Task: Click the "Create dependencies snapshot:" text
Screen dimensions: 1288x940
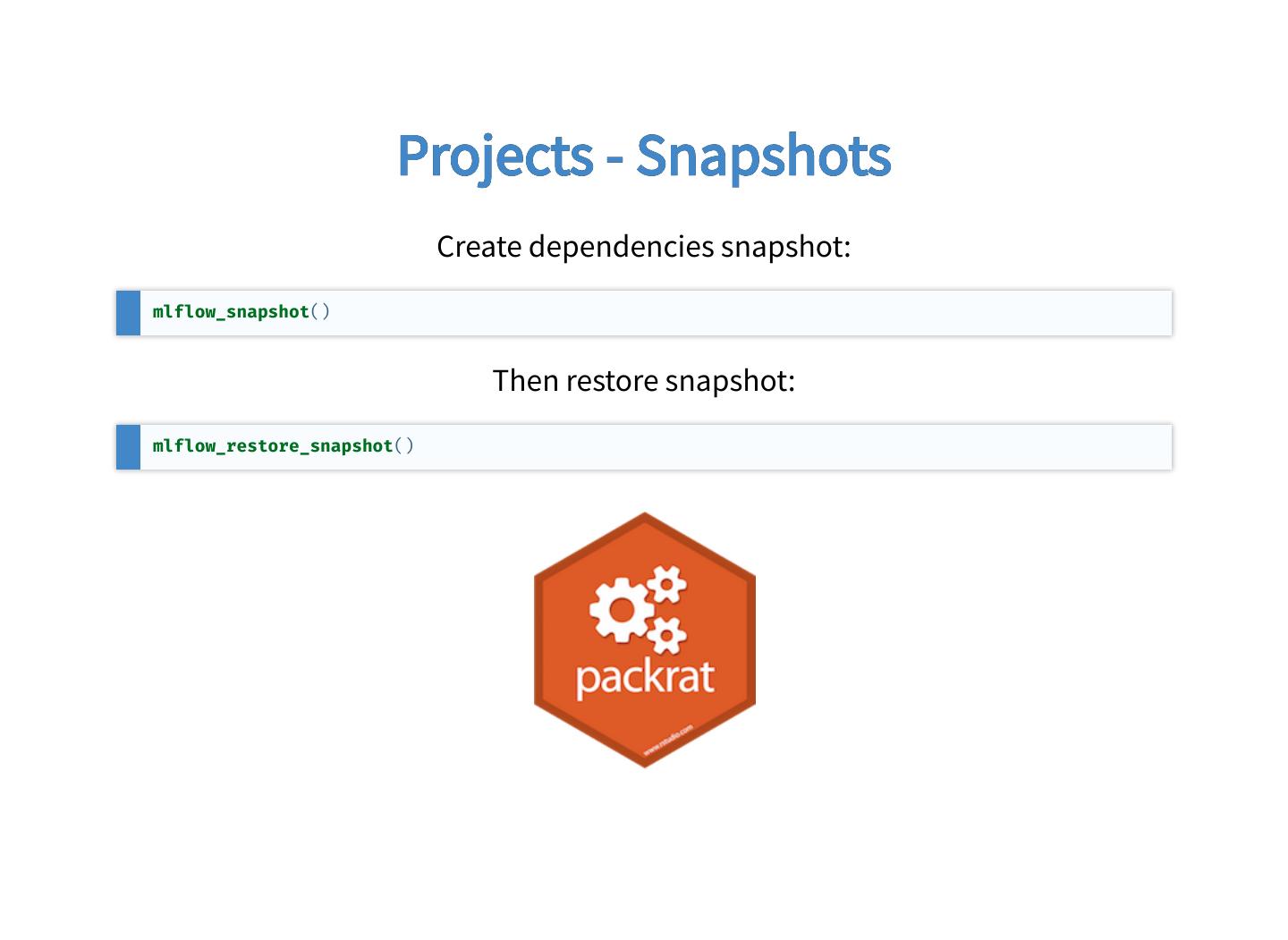Action: coord(644,246)
